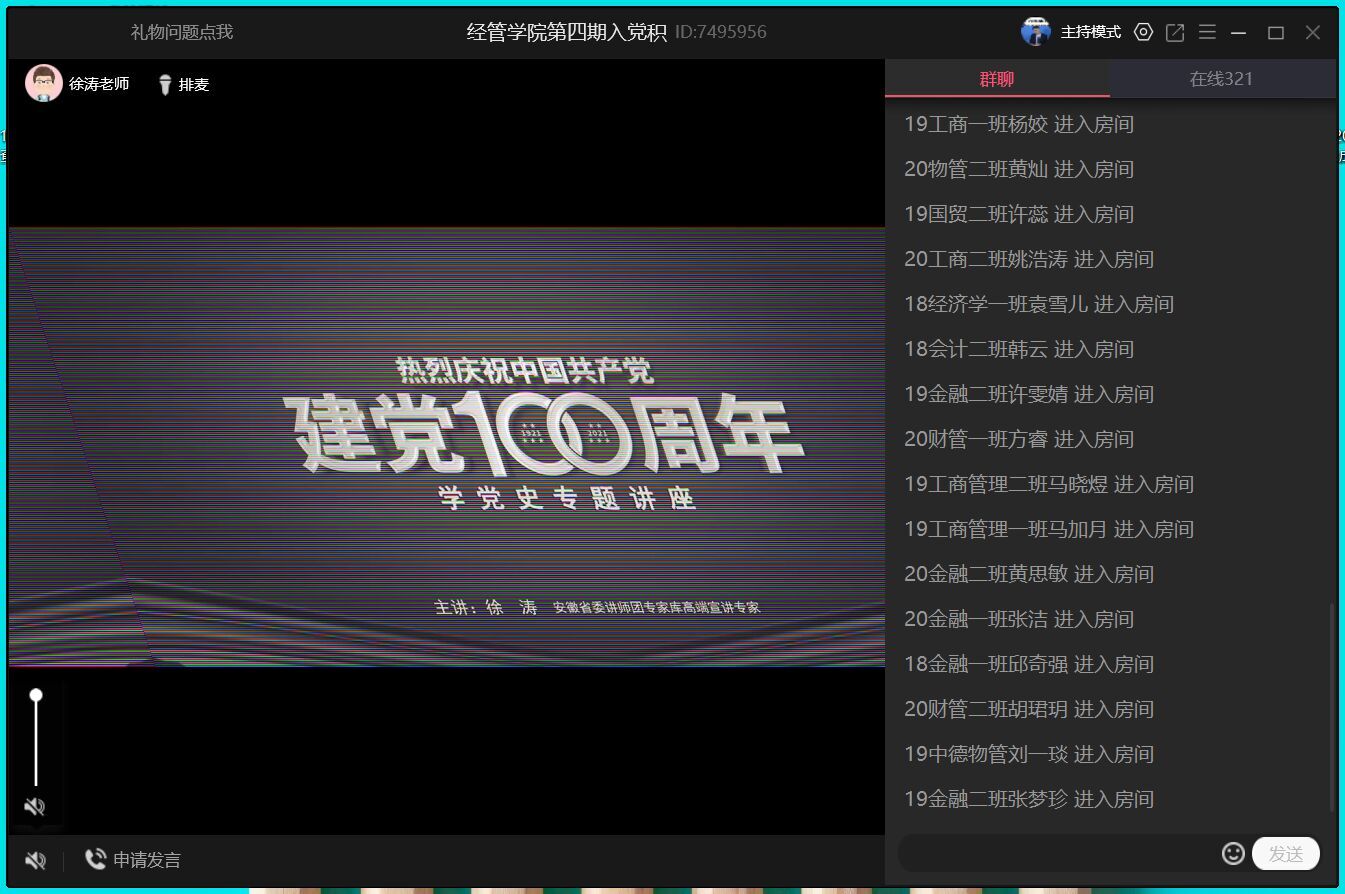Open the hamburger menu in title bar
This screenshot has height=894, width=1345.
coord(1207,32)
